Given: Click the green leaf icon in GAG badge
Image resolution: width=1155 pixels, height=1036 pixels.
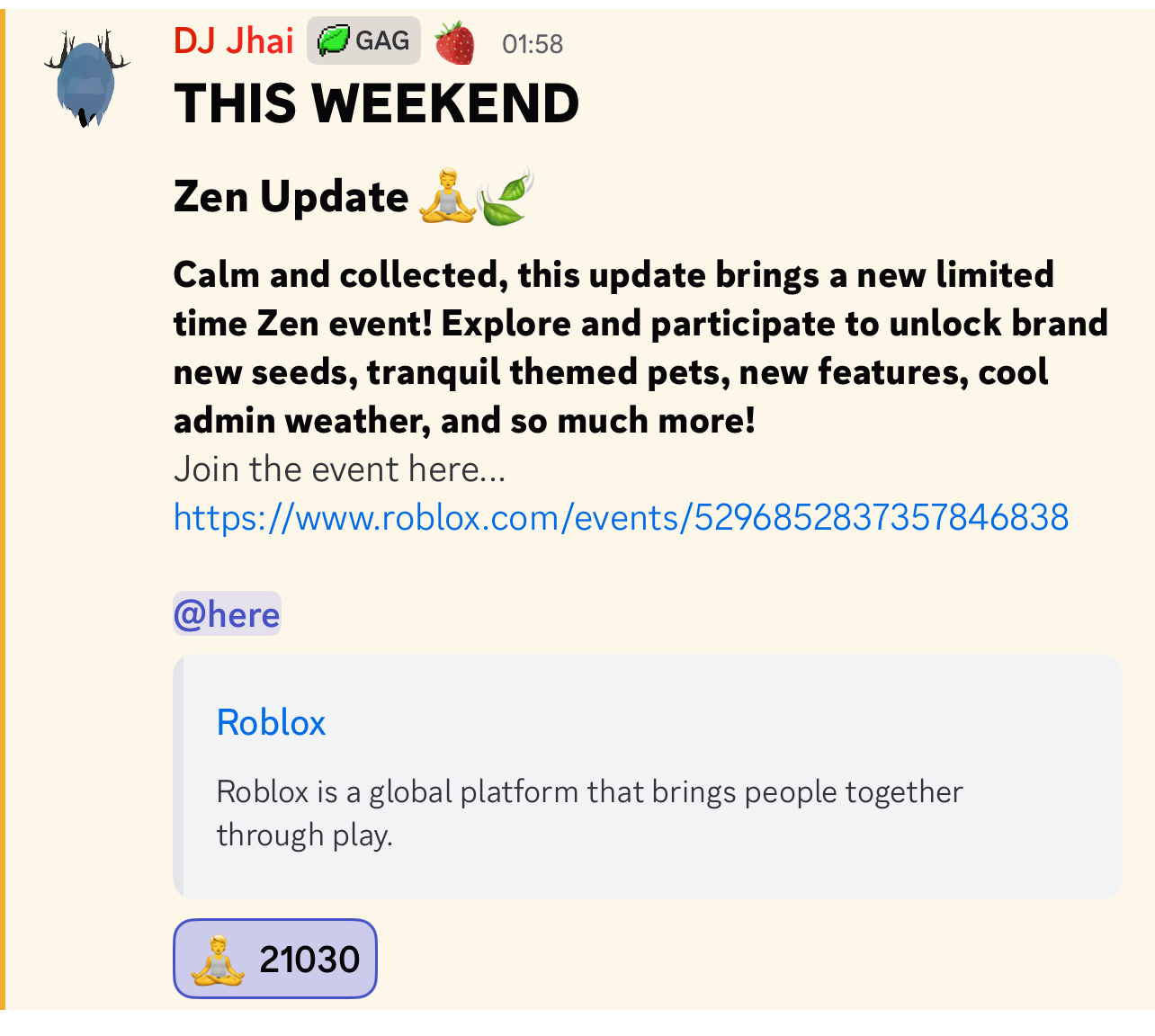Looking at the screenshot, I should tap(334, 40).
